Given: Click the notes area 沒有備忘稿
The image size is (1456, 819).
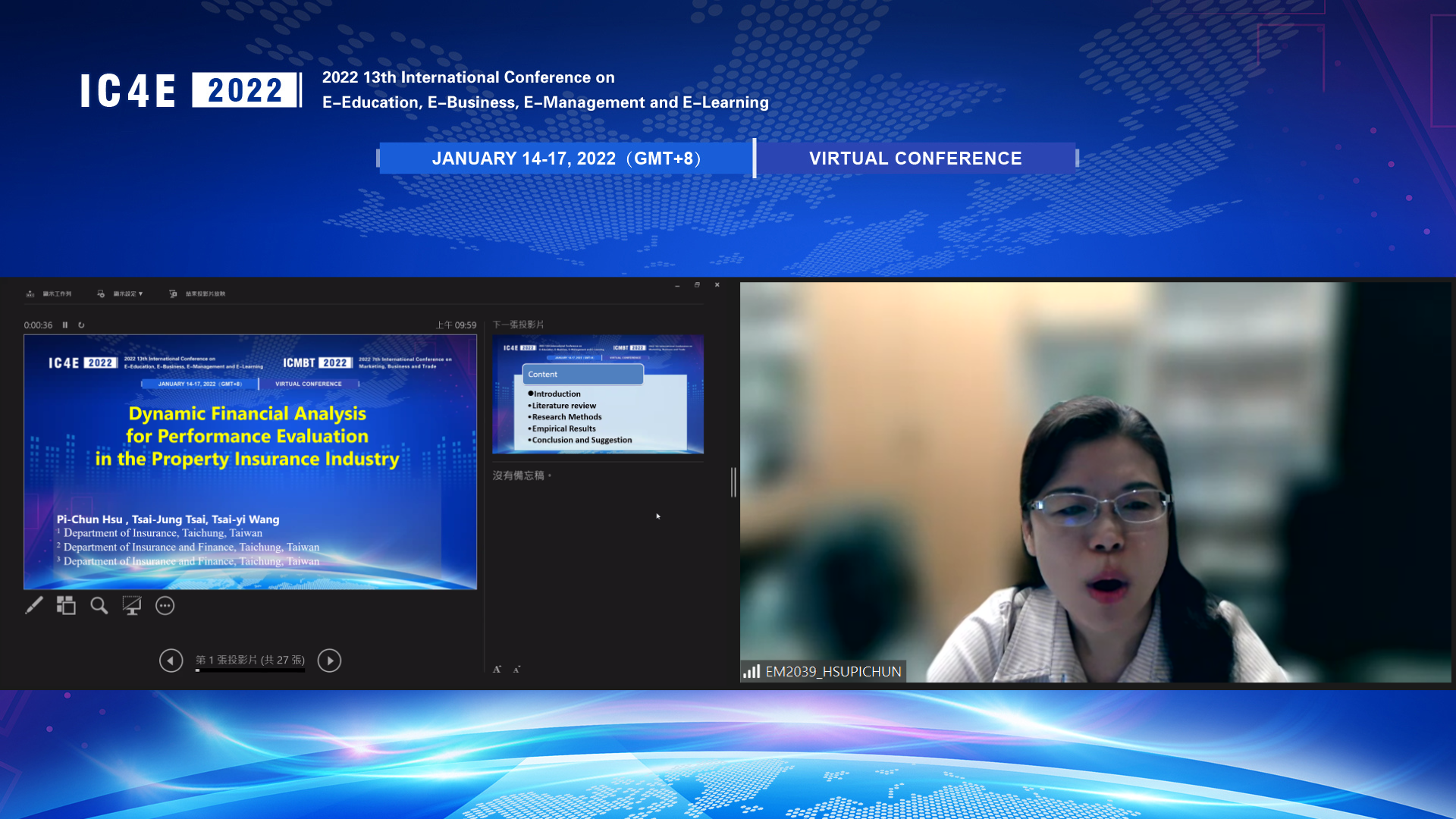Looking at the screenshot, I should [522, 475].
